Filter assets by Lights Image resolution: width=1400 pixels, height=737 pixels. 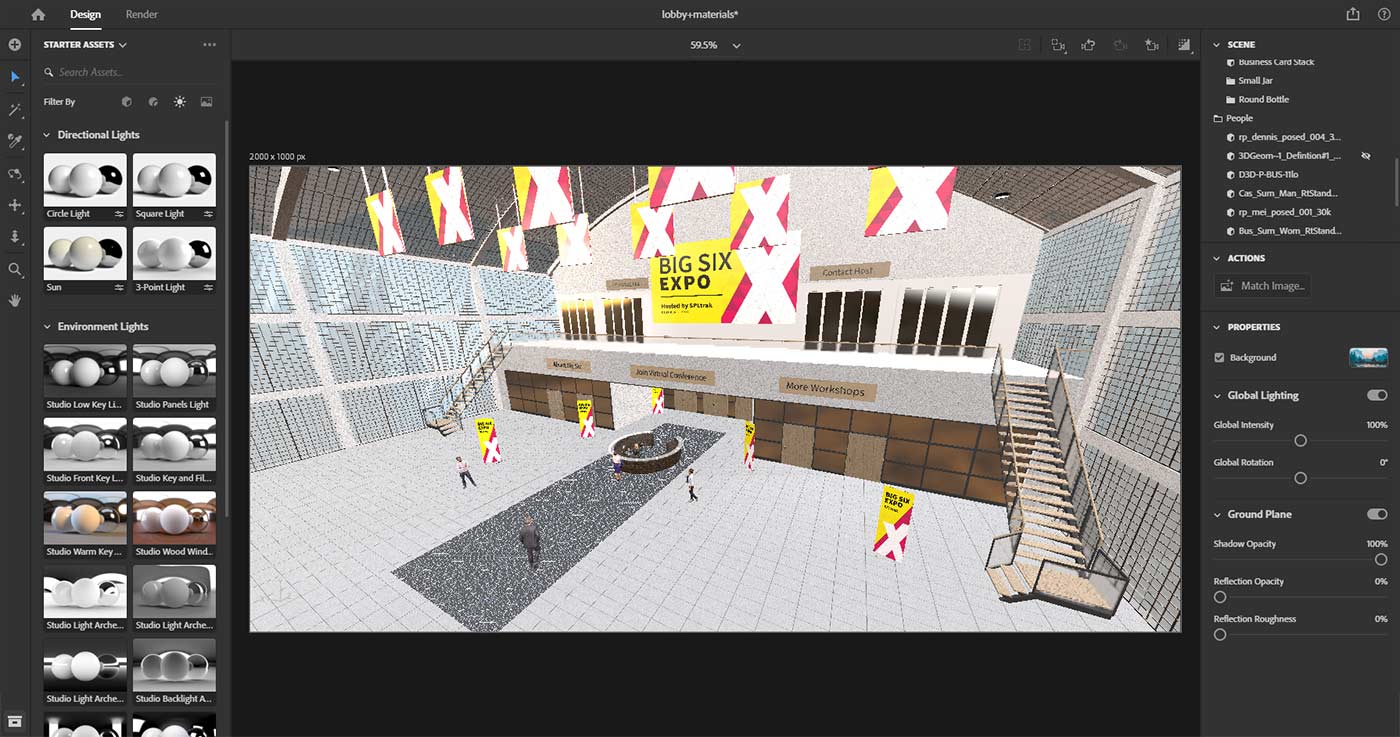[180, 102]
